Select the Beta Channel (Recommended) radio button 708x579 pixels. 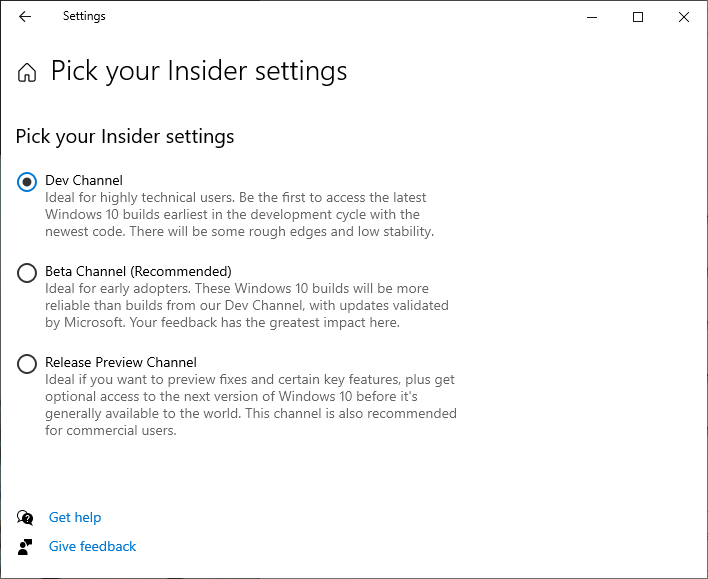(x=27, y=273)
